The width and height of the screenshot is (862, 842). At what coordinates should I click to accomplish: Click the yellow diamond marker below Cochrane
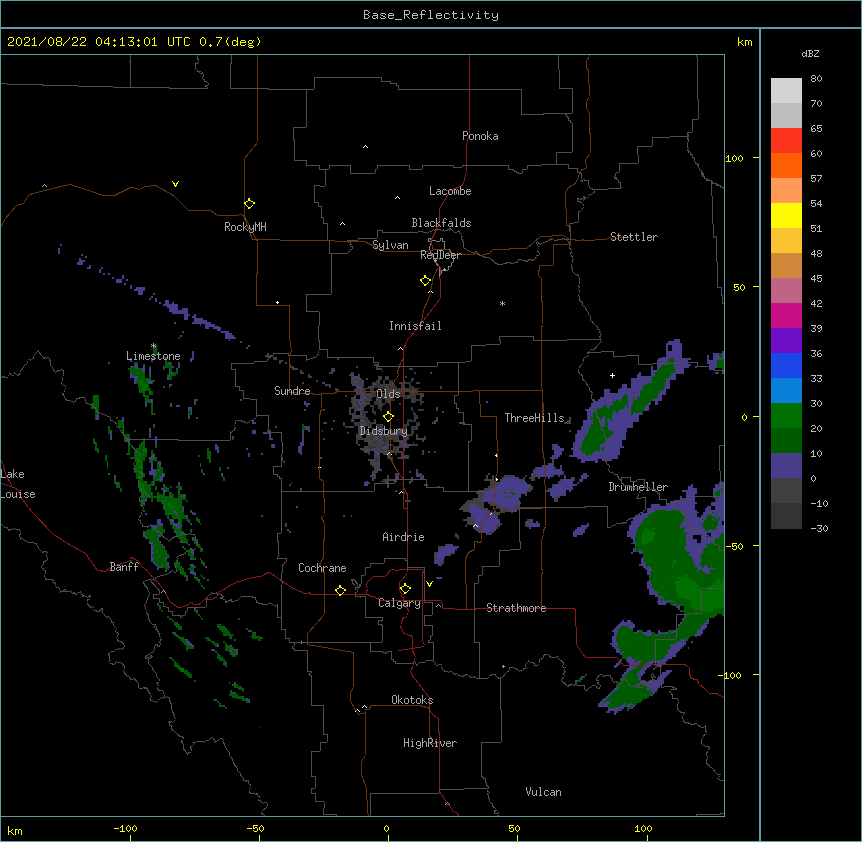[x=340, y=590]
